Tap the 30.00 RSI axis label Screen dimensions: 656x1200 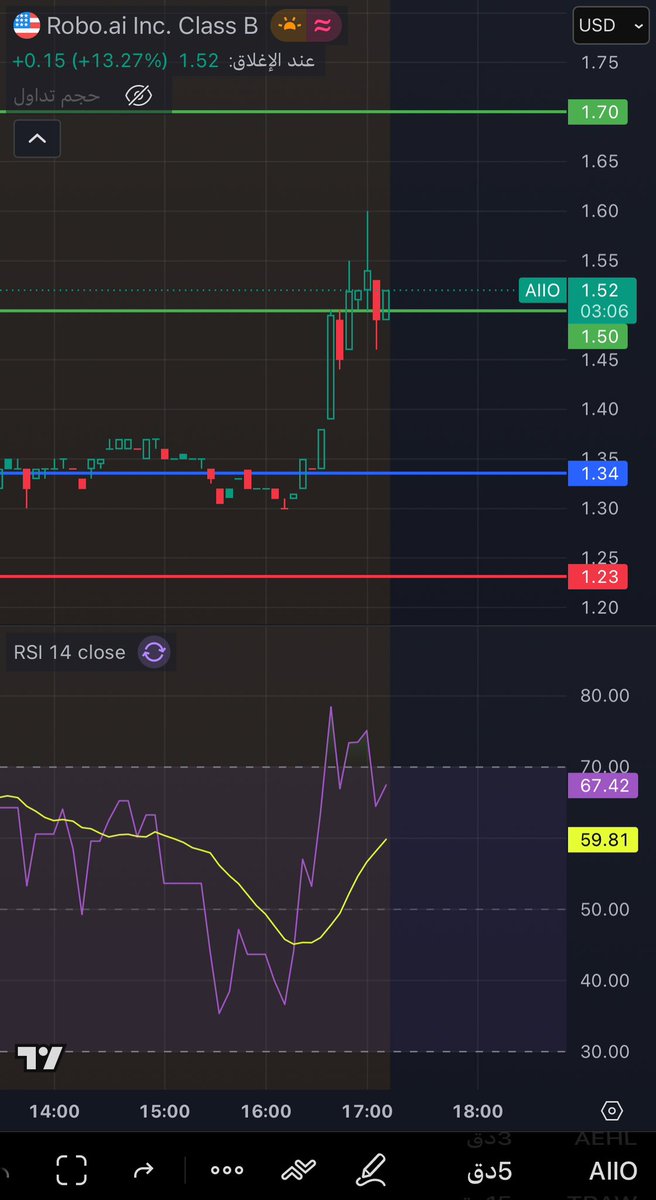point(605,1051)
